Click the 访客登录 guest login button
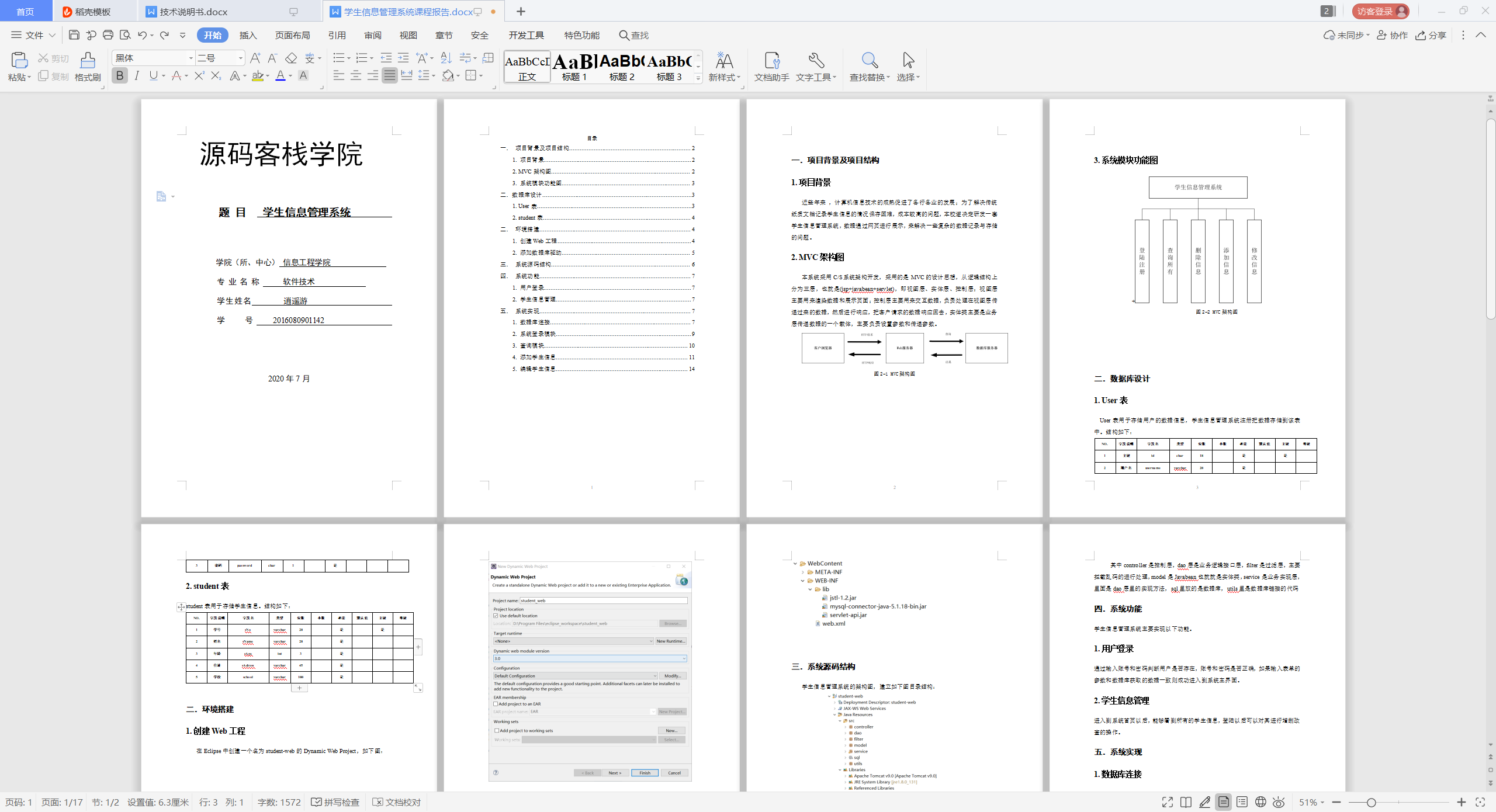Viewport: 1496px width, 812px height. pos(1380,12)
